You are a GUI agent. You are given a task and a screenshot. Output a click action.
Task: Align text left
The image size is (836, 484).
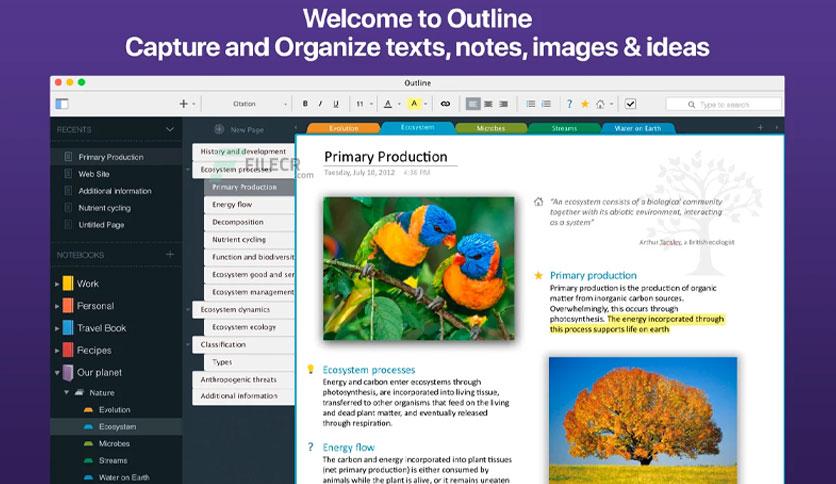tap(472, 104)
